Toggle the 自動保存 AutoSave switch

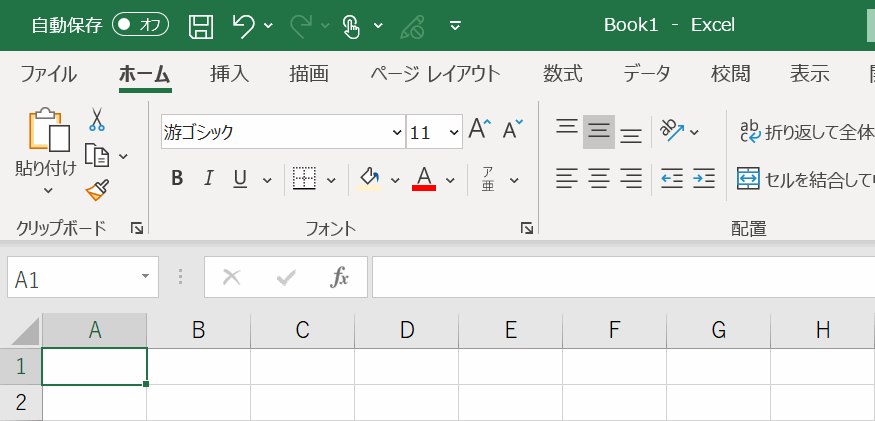140,25
